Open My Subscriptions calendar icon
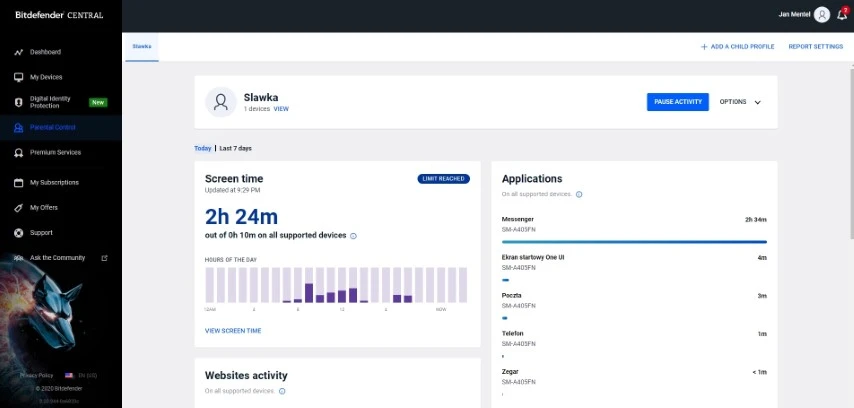 click(18, 183)
